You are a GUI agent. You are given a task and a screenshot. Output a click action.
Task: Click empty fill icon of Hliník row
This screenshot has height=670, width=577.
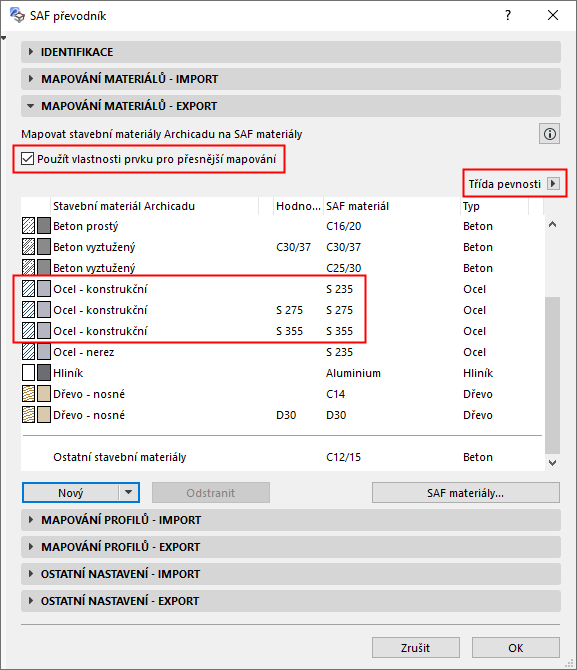[28, 373]
